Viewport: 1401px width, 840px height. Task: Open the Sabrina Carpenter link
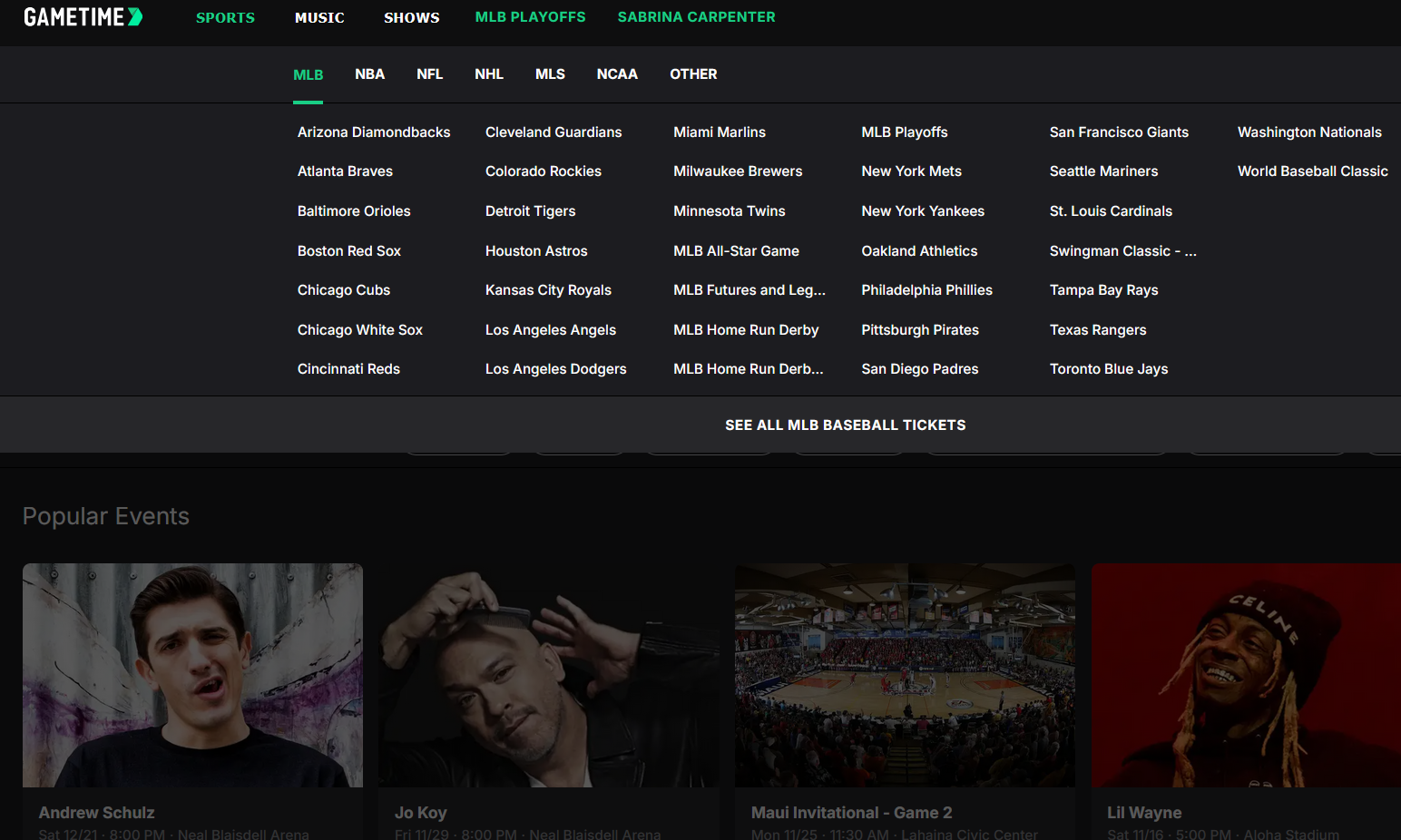click(x=696, y=17)
